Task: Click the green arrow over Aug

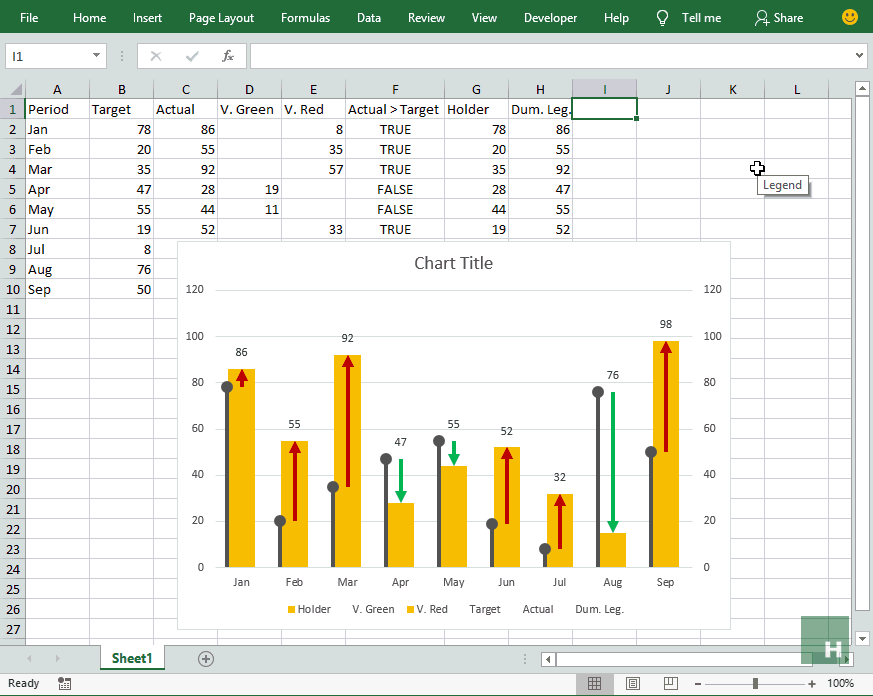Action: pos(612,462)
